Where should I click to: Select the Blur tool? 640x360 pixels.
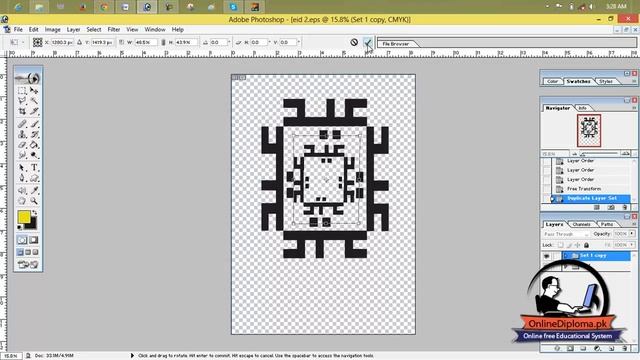[x=22, y=155]
